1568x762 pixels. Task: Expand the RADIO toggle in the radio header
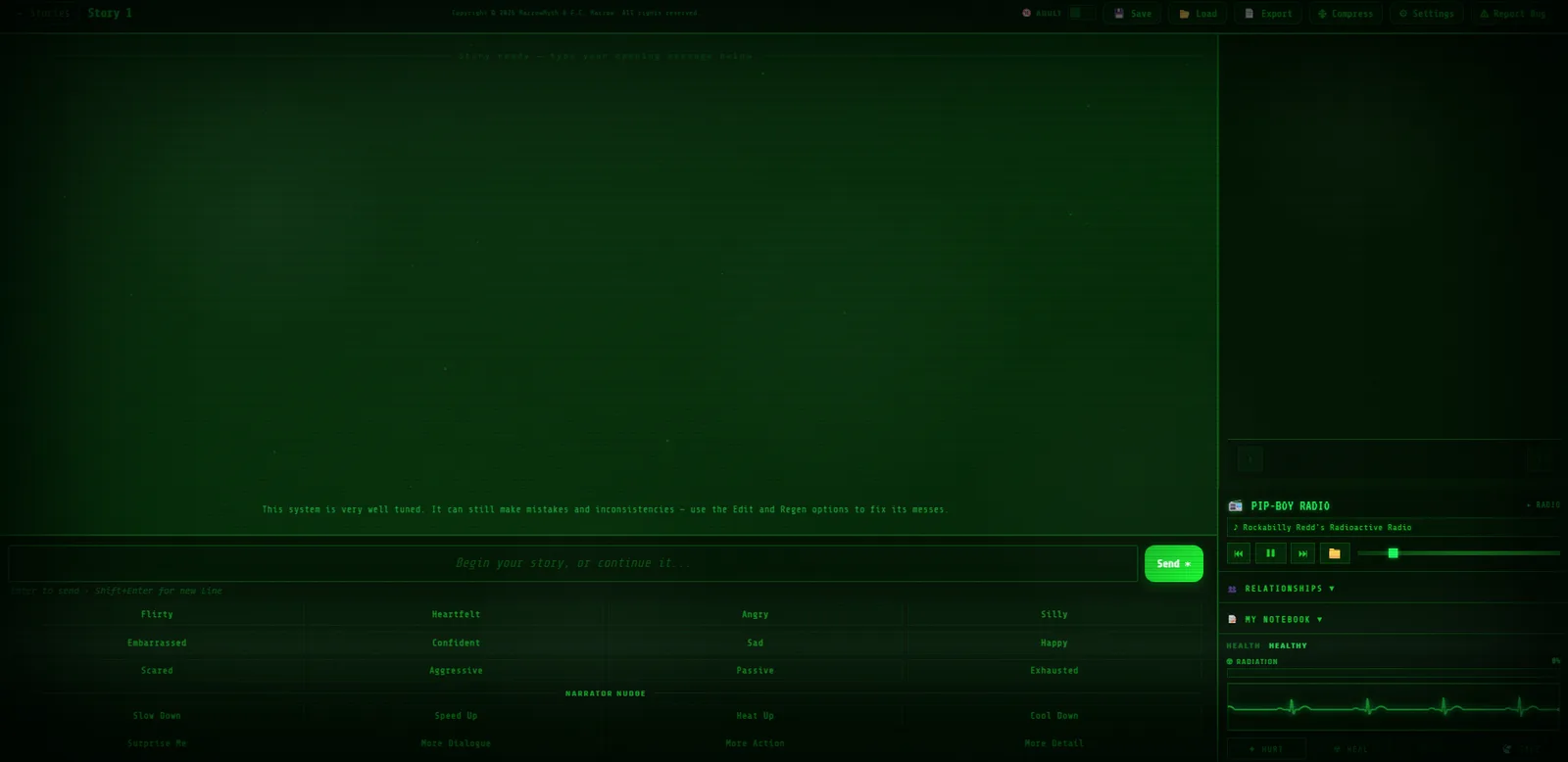click(1543, 505)
